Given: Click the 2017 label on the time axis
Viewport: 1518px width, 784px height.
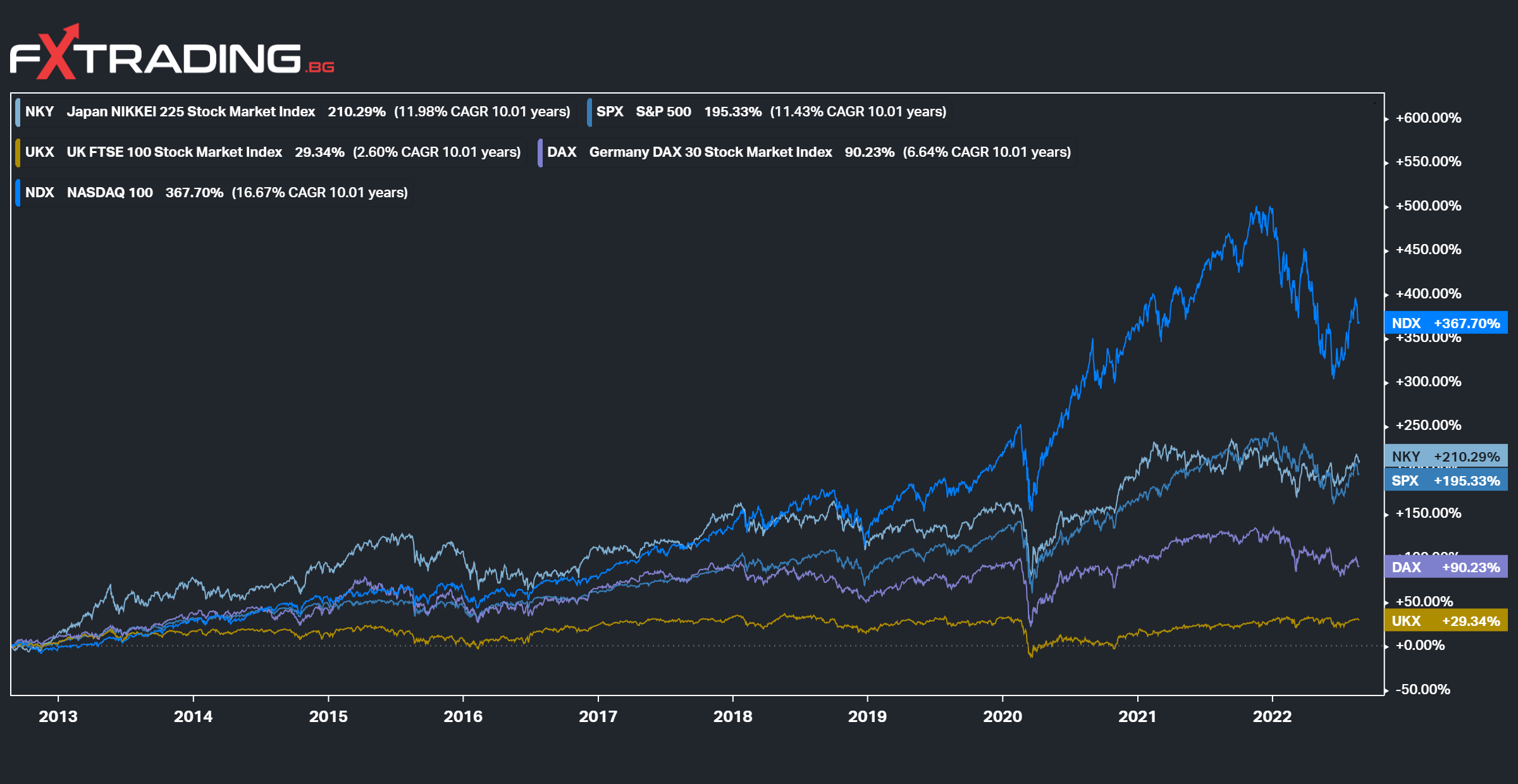Looking at the screenshot, I should [x=598, y=716].
